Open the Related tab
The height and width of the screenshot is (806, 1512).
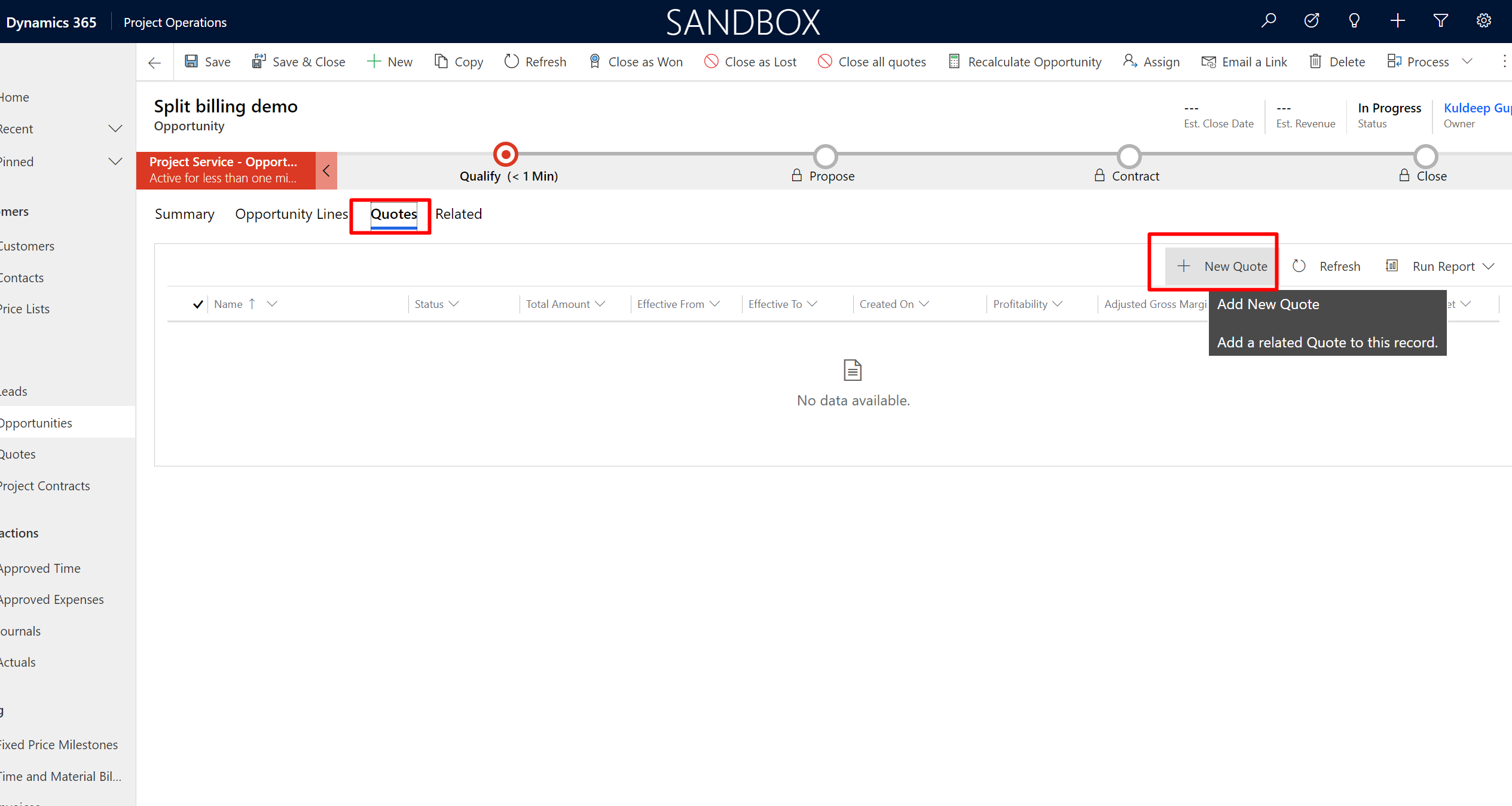pos(458,214)
